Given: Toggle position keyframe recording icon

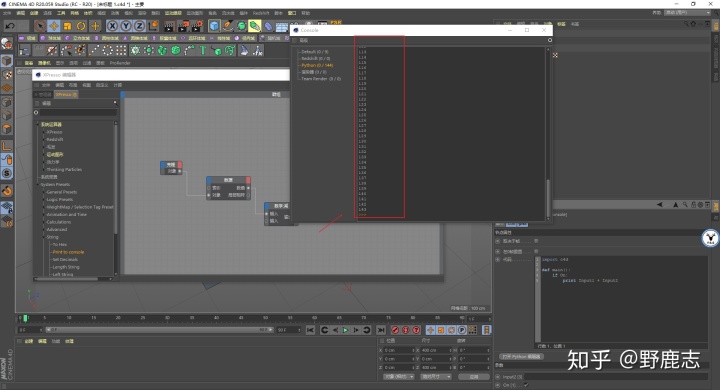Looking at the screenshot, I should pyautogui.click(x=430, y=330).
